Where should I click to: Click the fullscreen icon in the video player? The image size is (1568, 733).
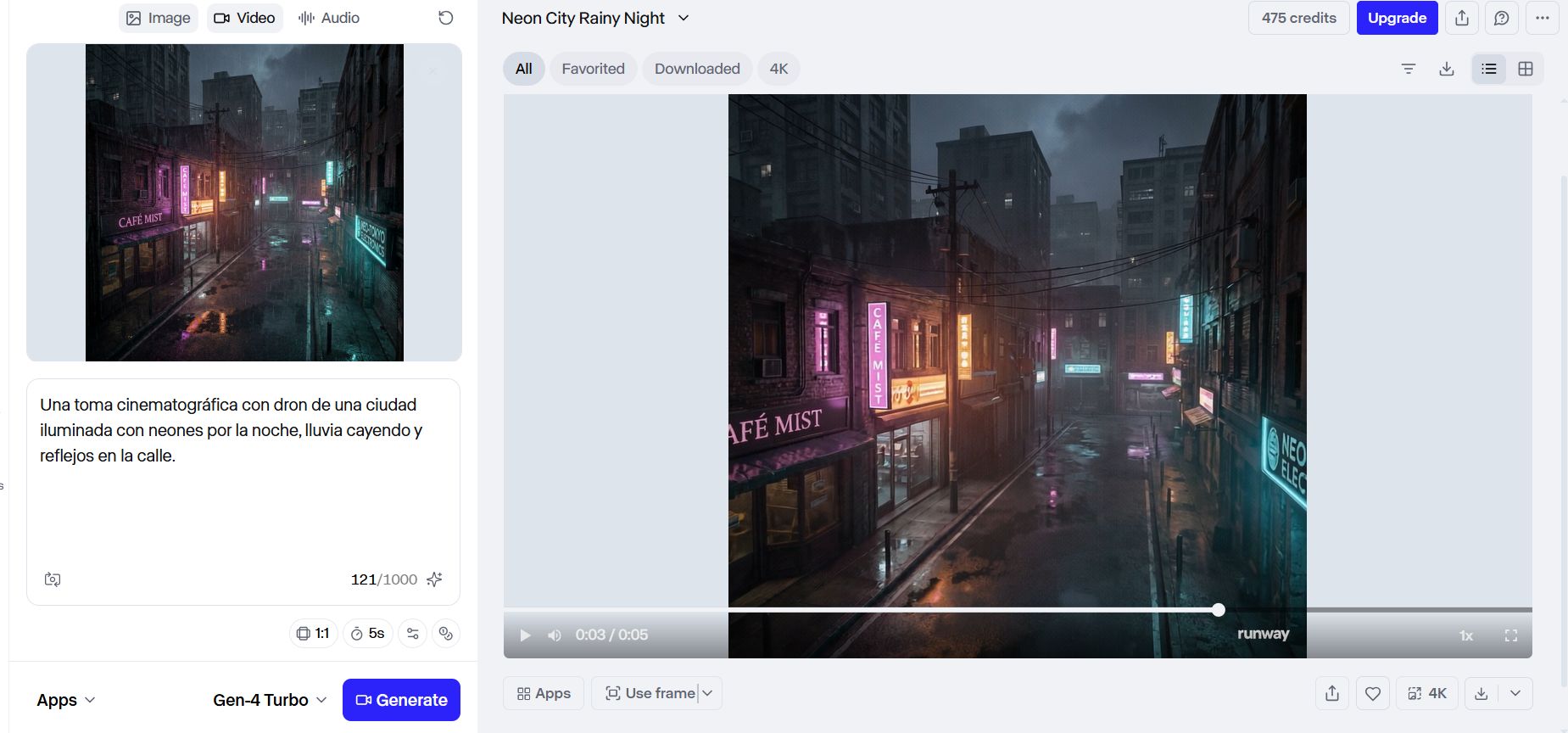click(x=1511, y=635)
